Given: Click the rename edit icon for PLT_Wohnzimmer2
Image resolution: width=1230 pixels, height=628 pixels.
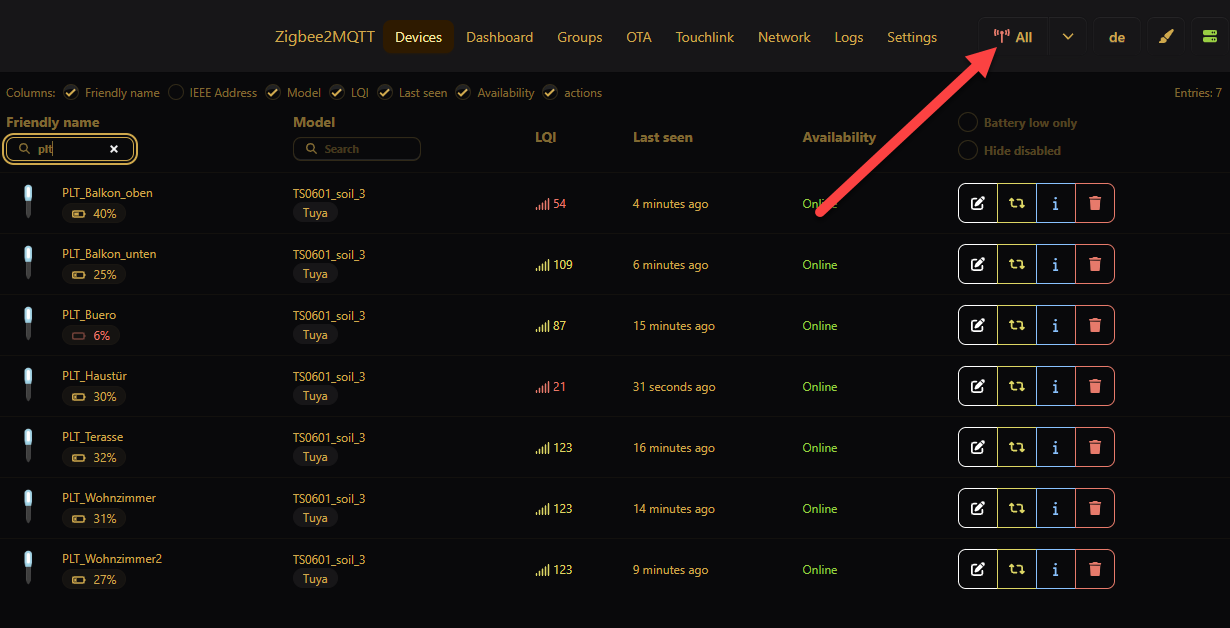Looking at the screenshot, I should (x=978, y=569).
